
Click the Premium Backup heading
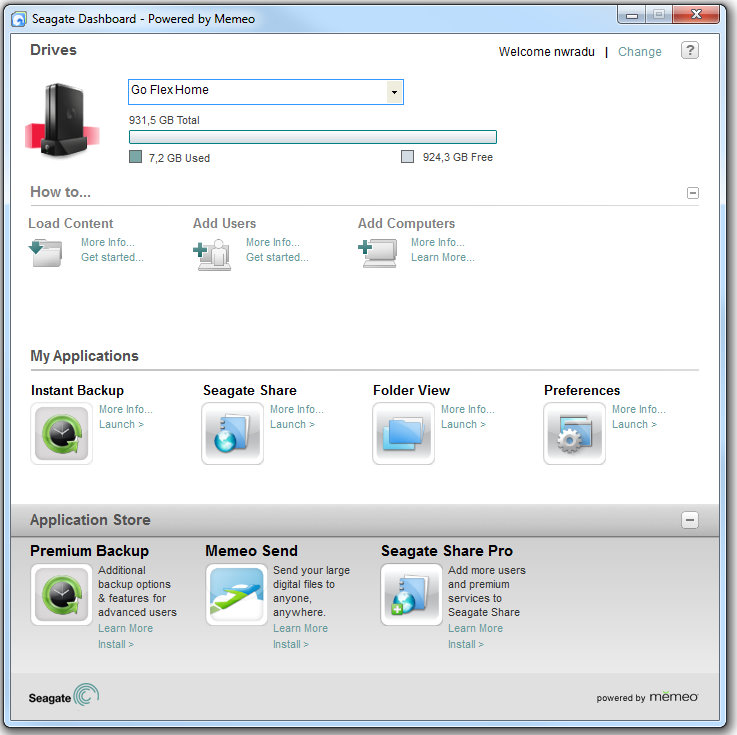(x=89, y=551)
